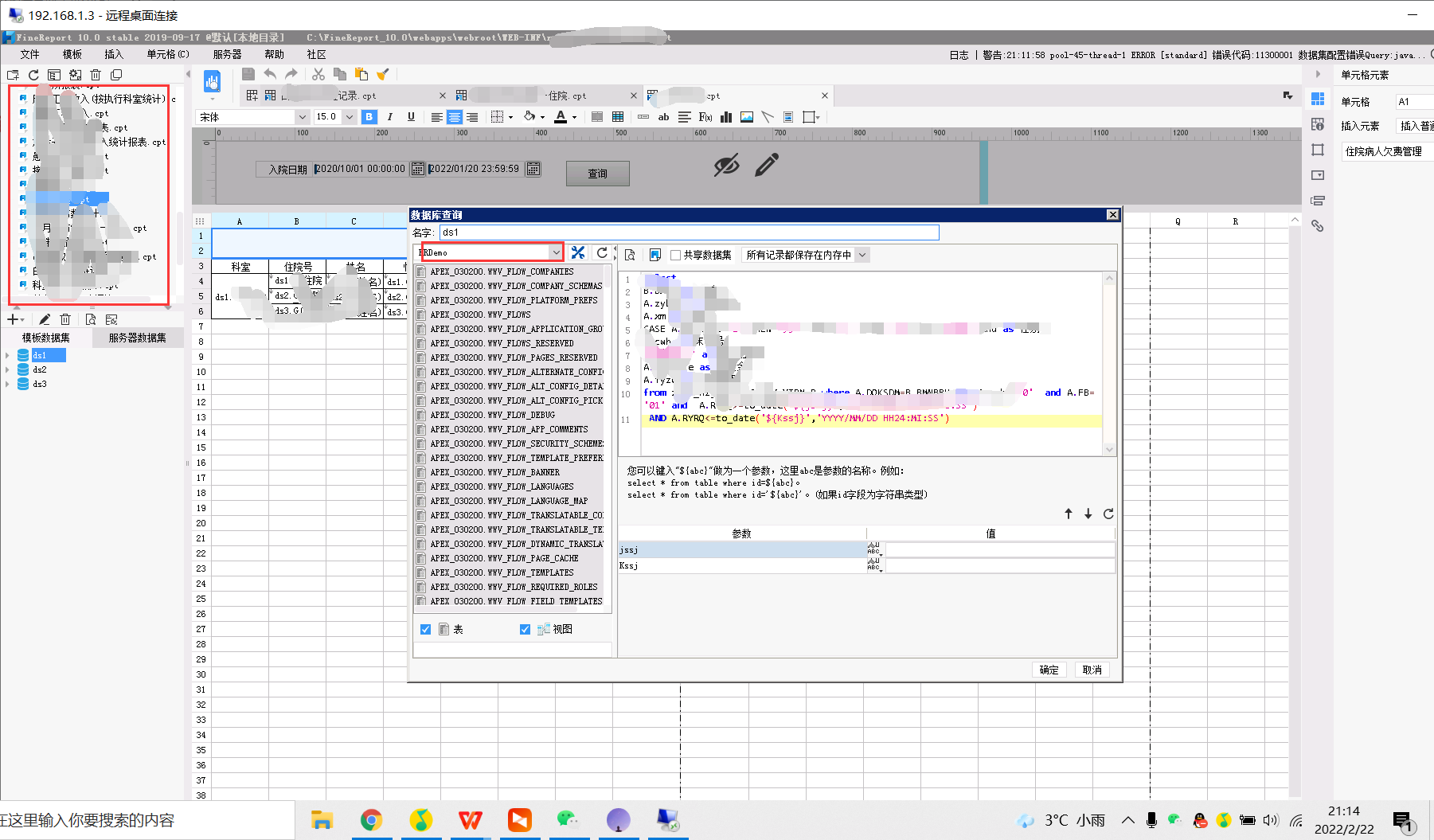
Task: Click the Copy icon in toolbar
Action: tap(340, 74)
